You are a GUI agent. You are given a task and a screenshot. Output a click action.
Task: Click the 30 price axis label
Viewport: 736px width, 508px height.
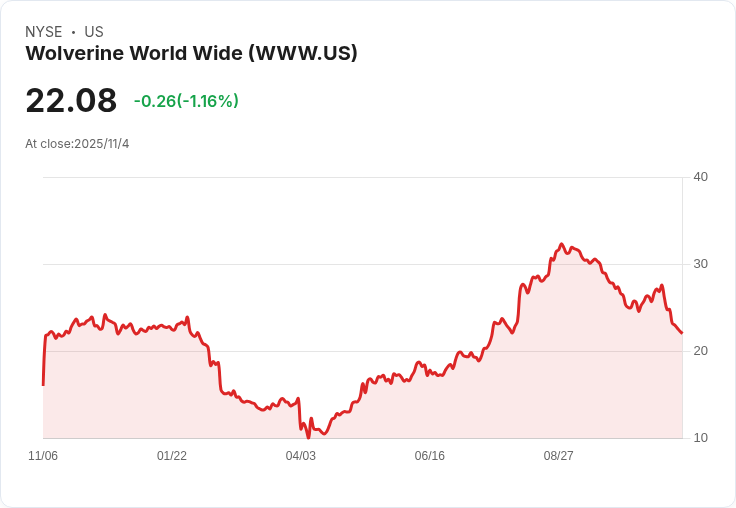700,264
